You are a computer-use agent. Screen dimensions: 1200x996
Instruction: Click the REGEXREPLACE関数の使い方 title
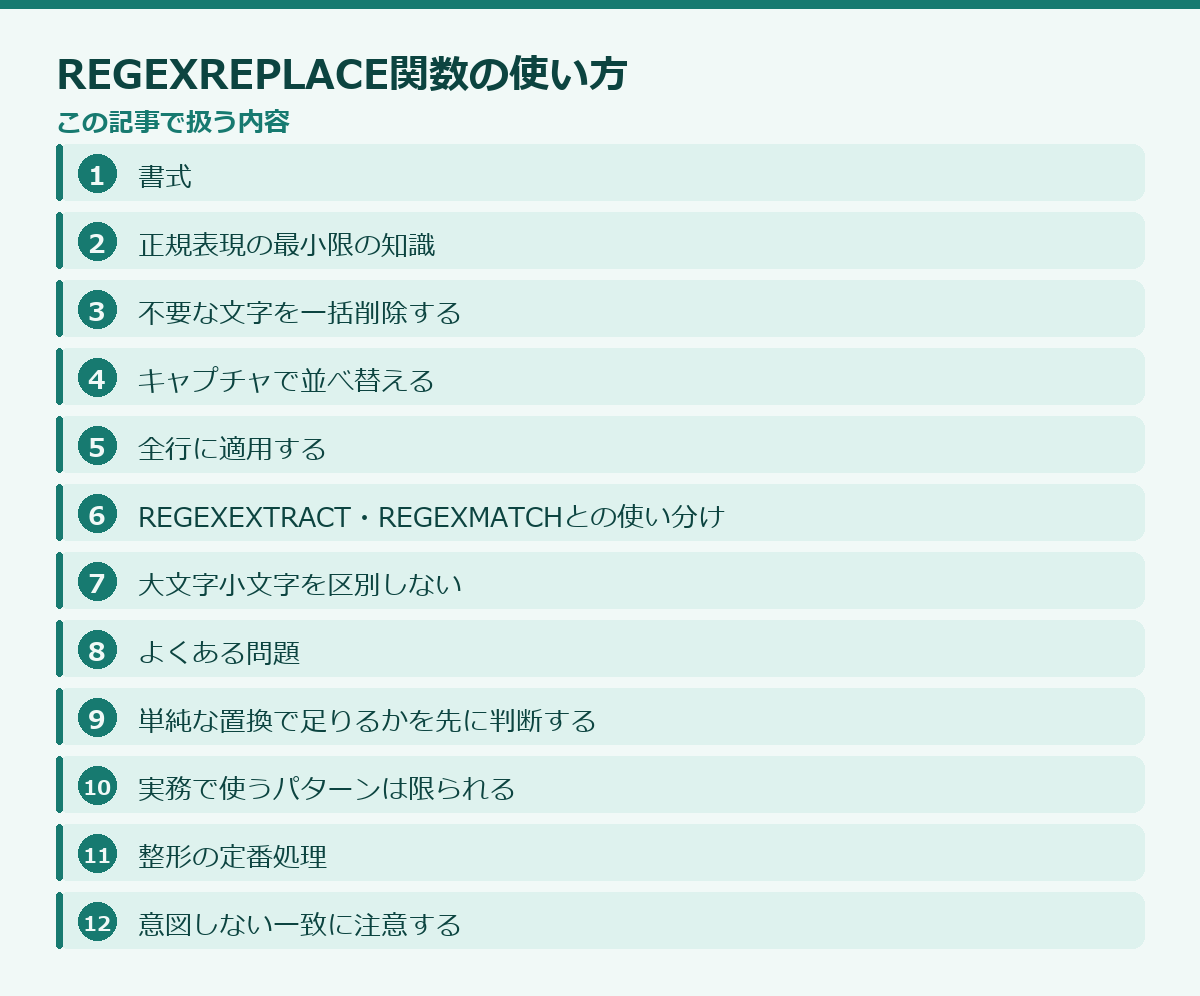point(342,75)
